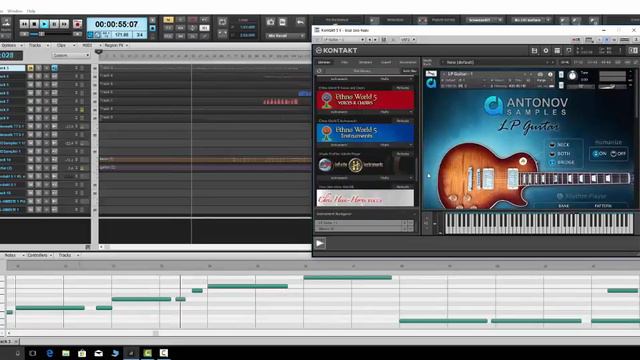
Task: Open the Mix Recall dropdown
Action: pos(286,36)
